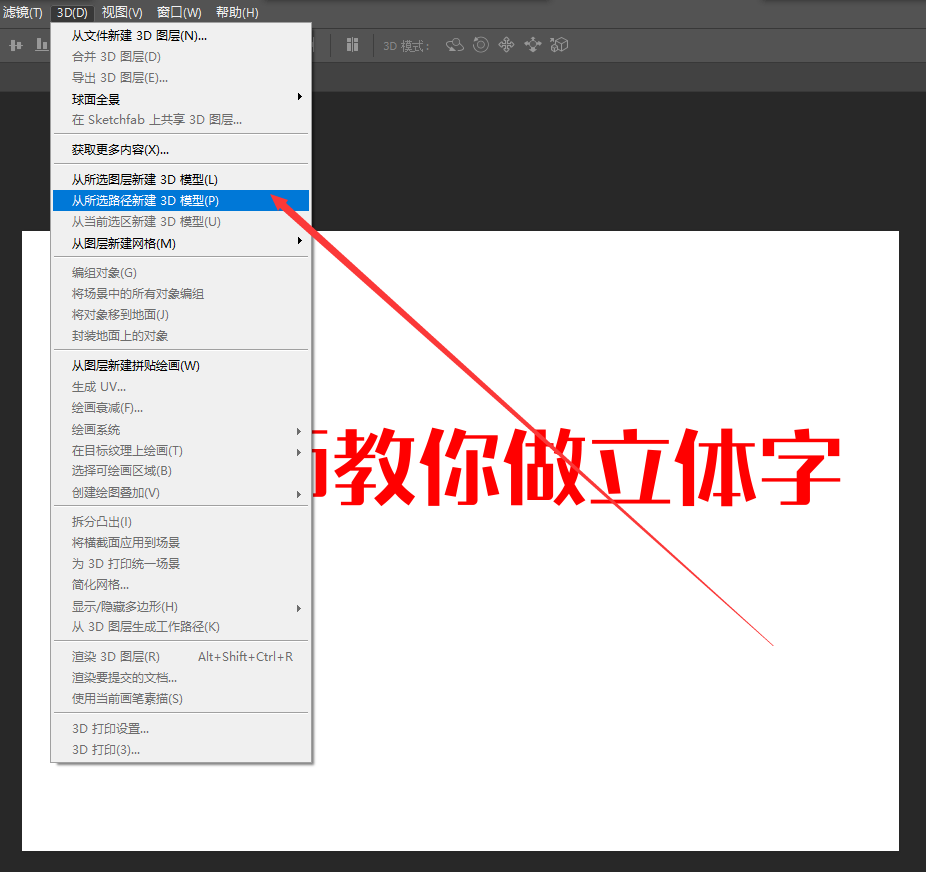This screenshot has height=872, width=926.
Task: Choose 将对象移到地面(J)
Action: pos(181,315)
